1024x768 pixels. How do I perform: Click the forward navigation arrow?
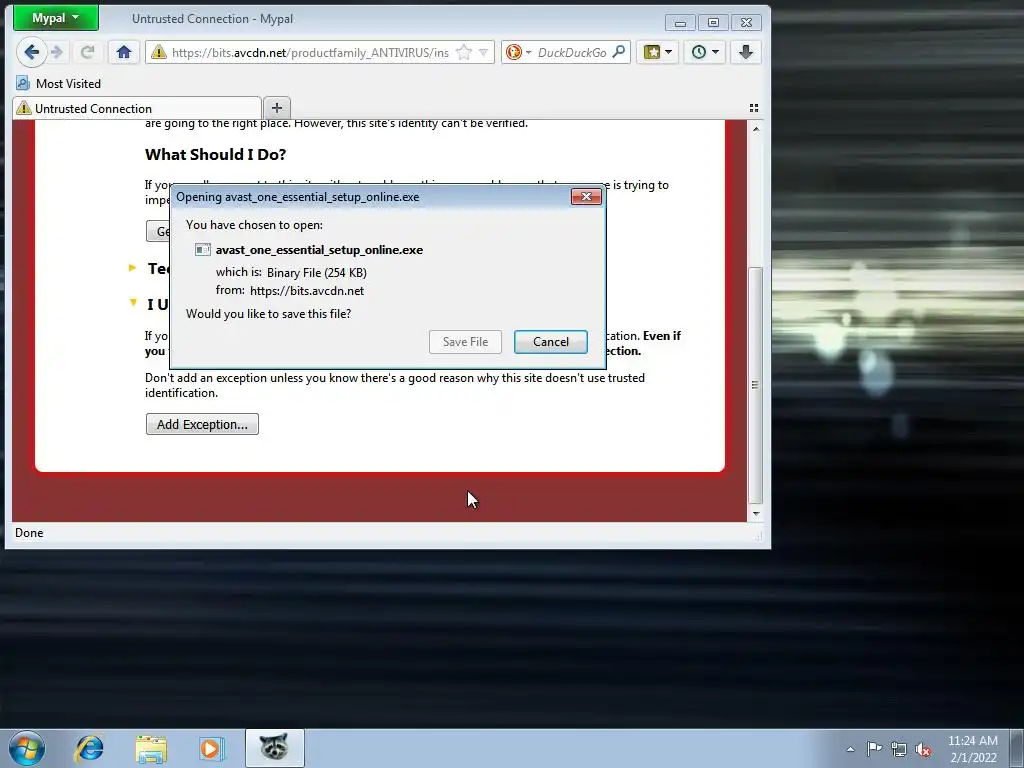point(57,52)
